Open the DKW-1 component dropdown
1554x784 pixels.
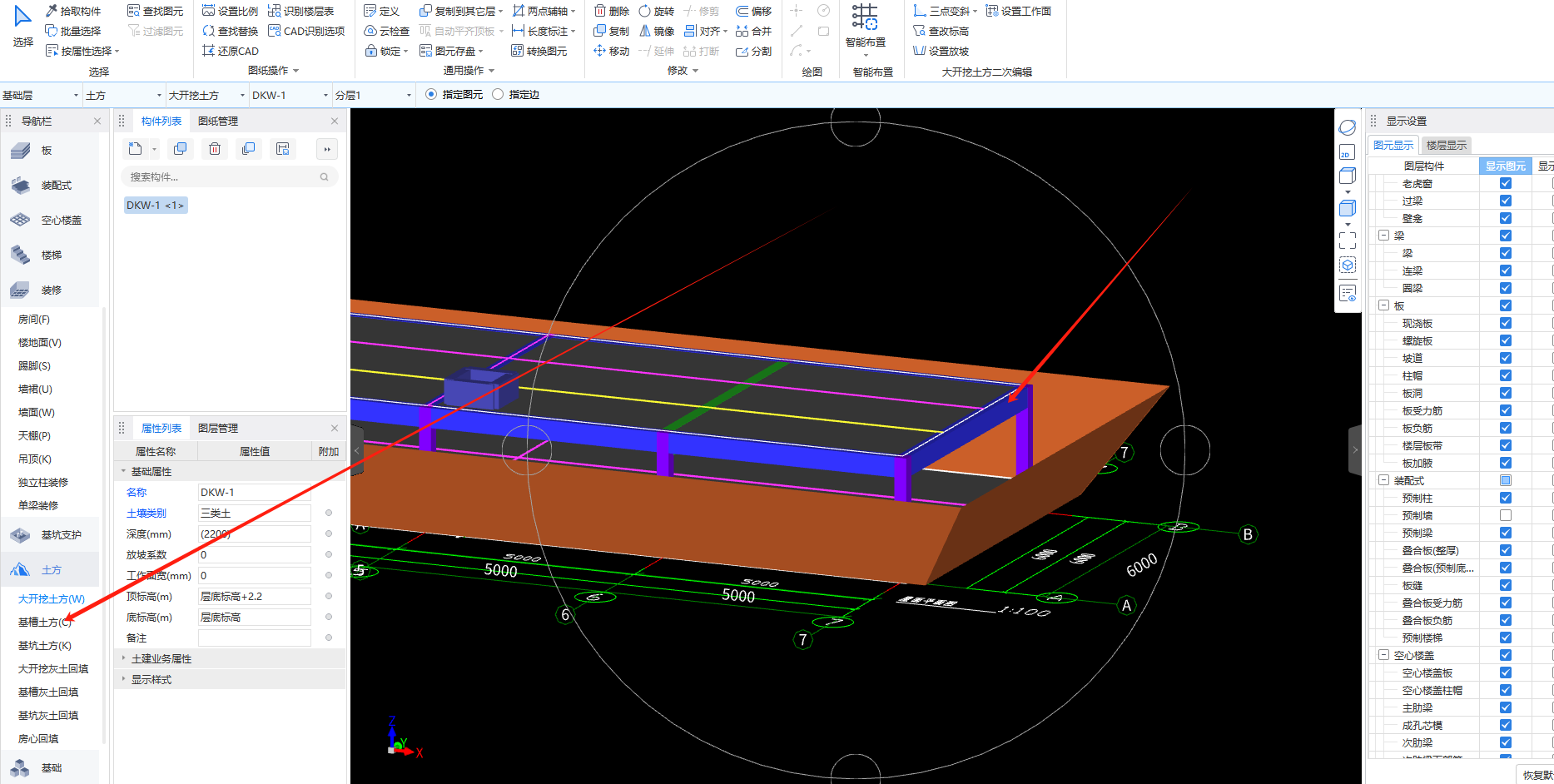point(290,95)
